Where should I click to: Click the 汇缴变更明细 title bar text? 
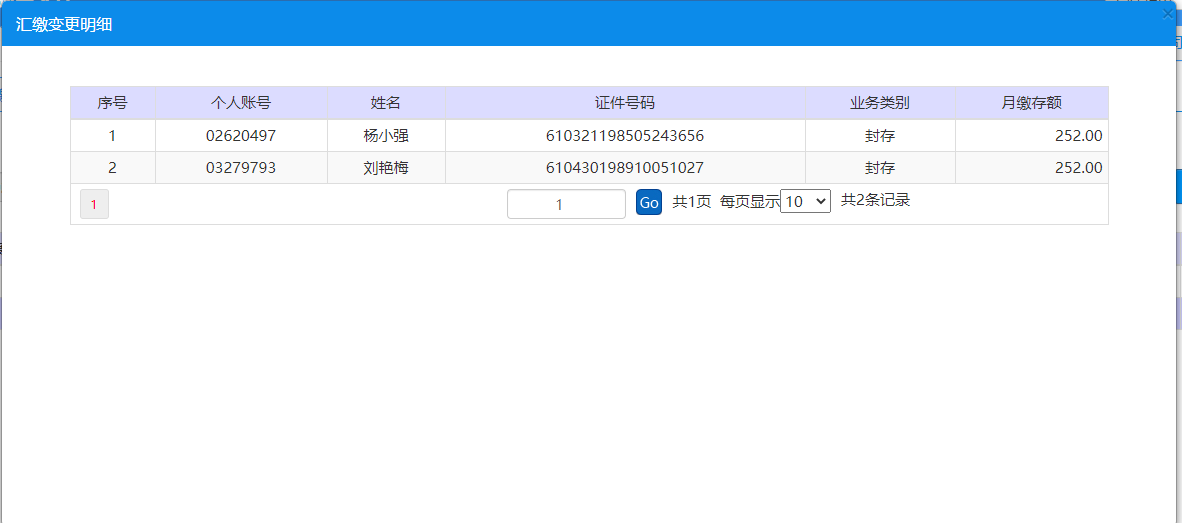tap(64, 24)
